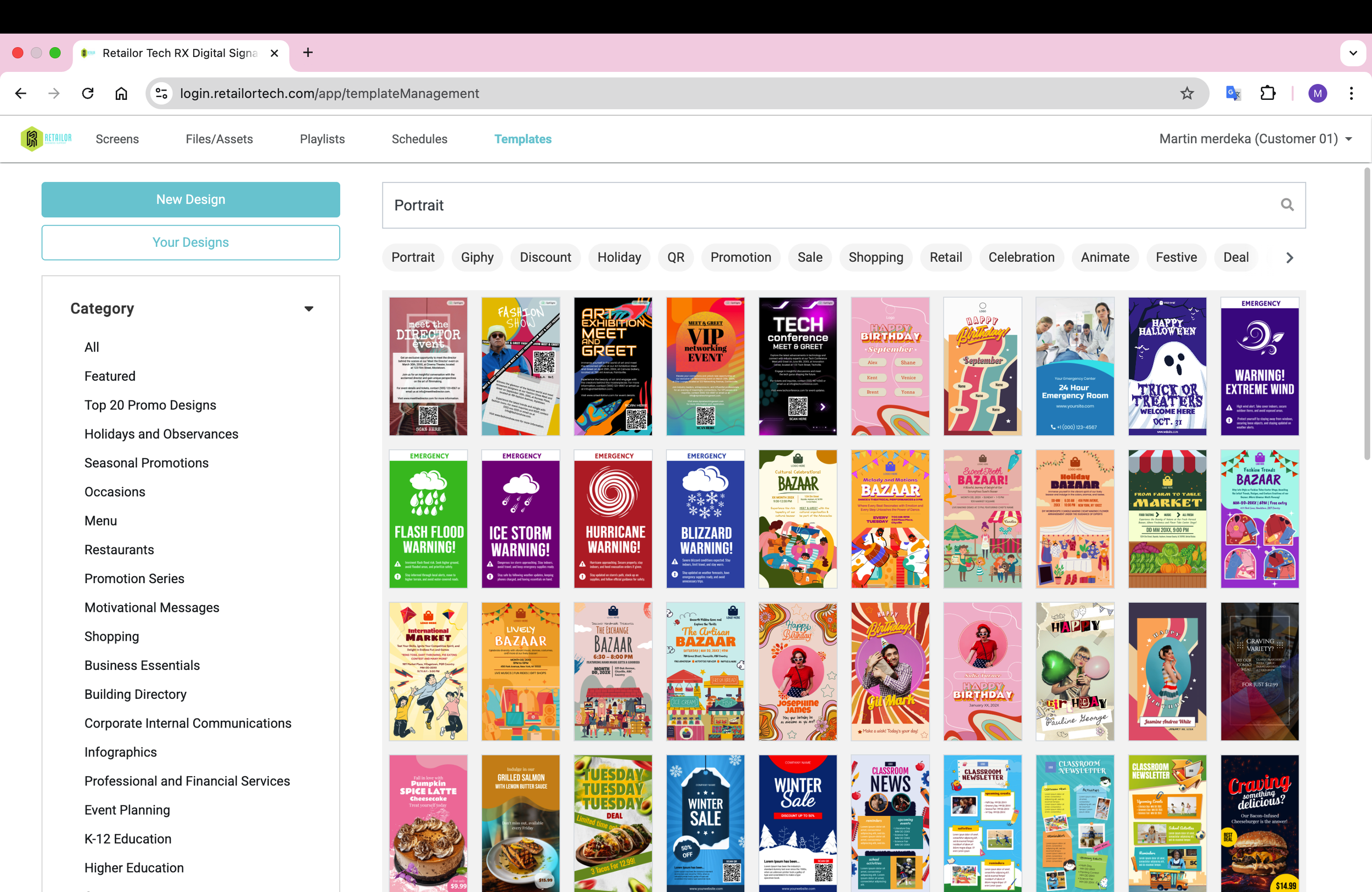This screenshot has height=892, width=1372.
Task: Open Hurricane Warning template thumbnail
Action: 613,518
